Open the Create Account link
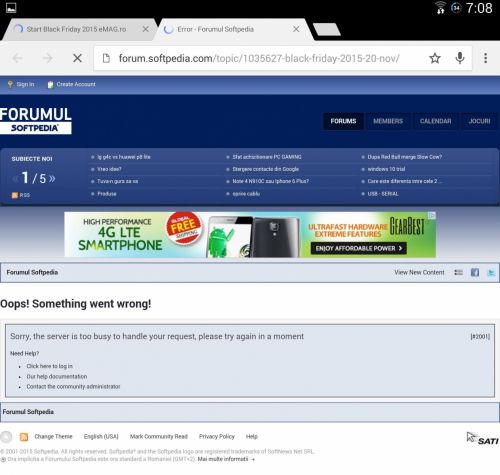The width and height of the screenshot is (500, 475). pos(71,84)
